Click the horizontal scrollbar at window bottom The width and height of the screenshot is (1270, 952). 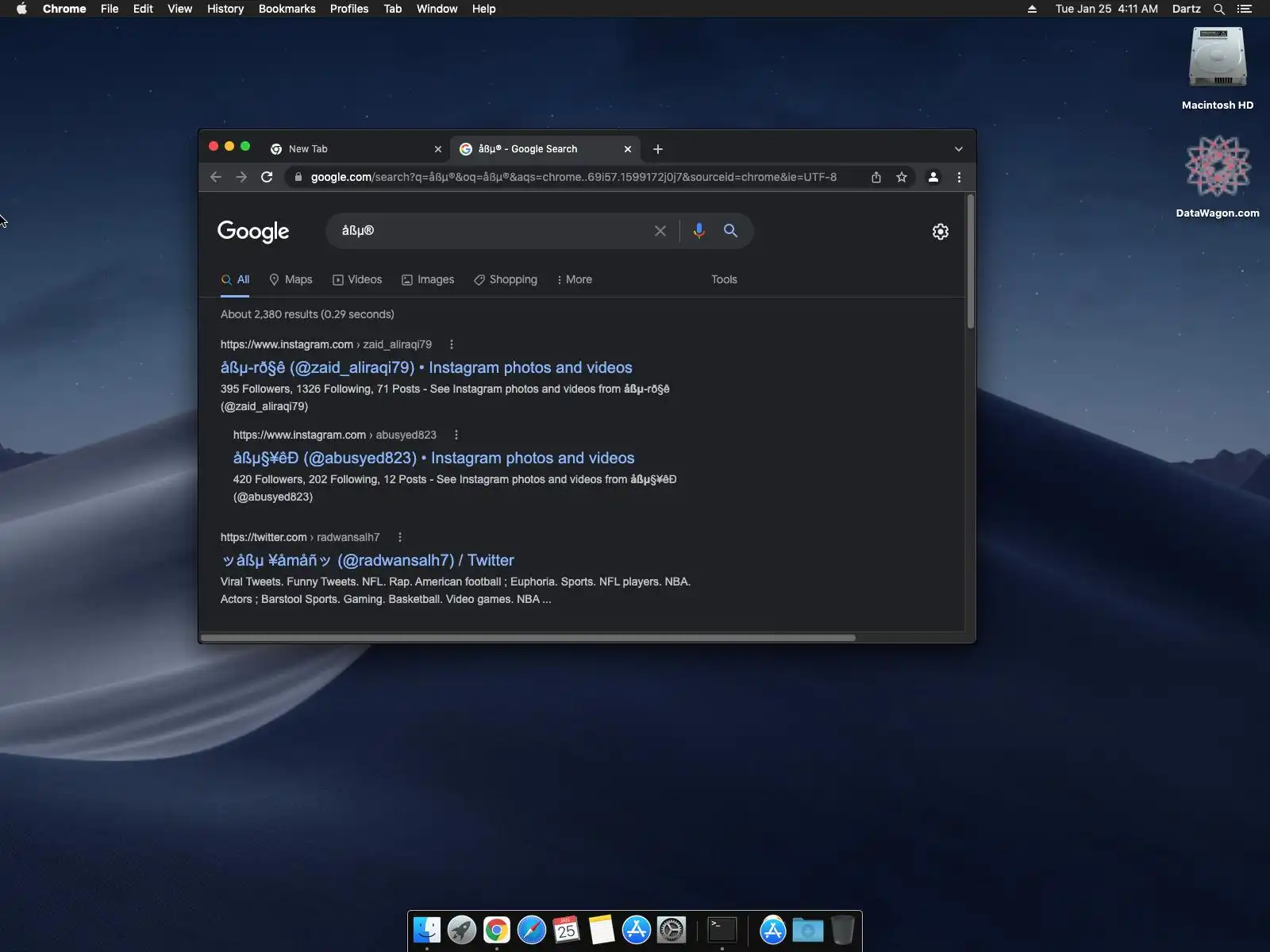(528, 637)
